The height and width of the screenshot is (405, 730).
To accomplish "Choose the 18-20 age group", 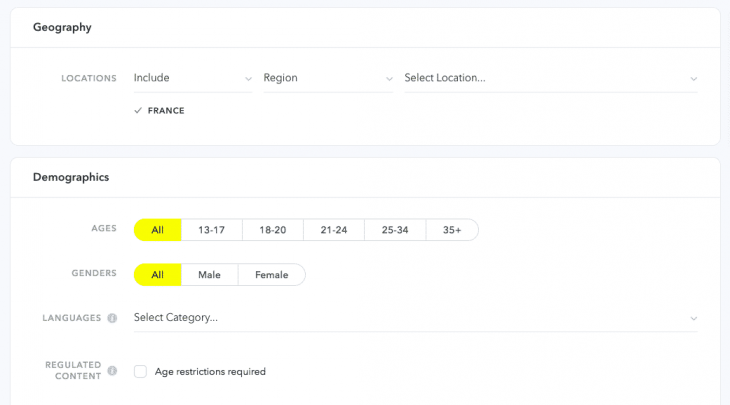I will (272, 230).
